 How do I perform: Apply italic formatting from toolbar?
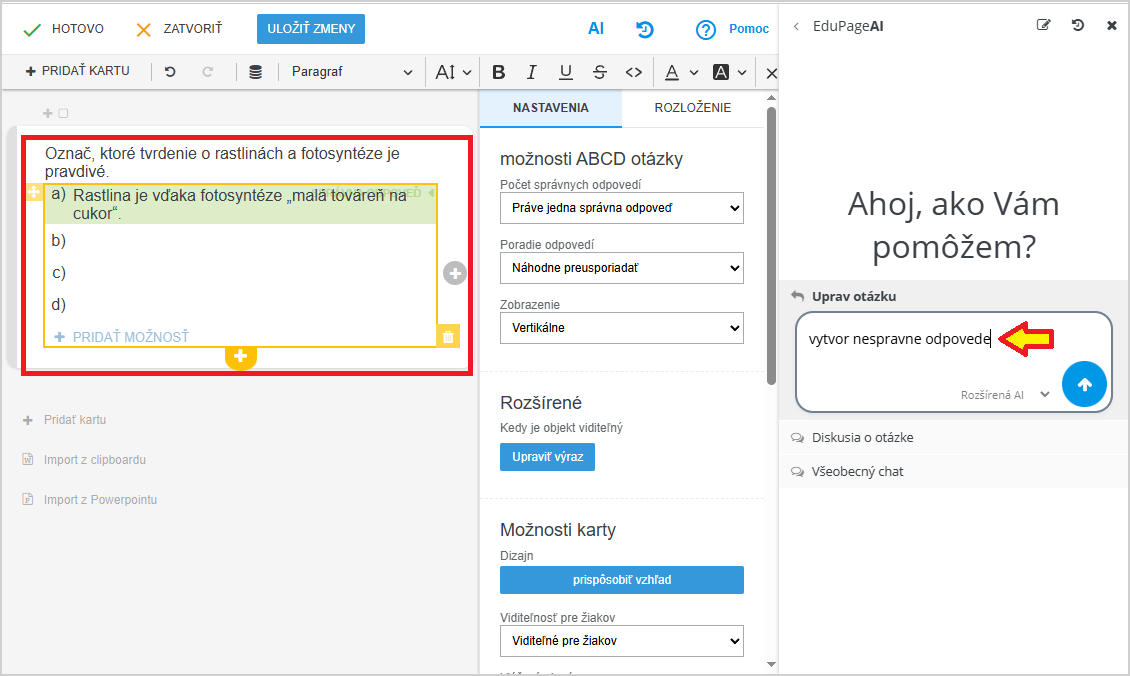coord(532,72)
